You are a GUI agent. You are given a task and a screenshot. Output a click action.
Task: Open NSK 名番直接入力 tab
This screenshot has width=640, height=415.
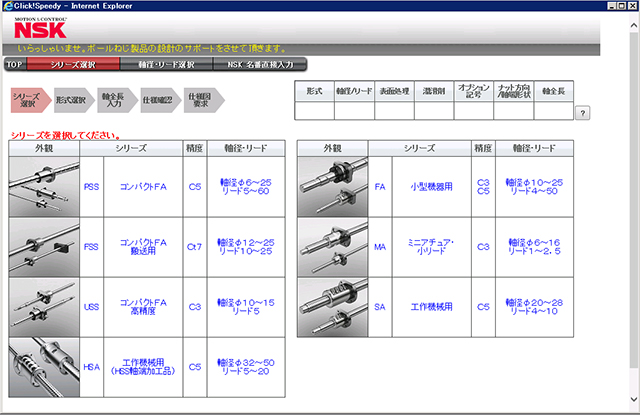[260, 64]
